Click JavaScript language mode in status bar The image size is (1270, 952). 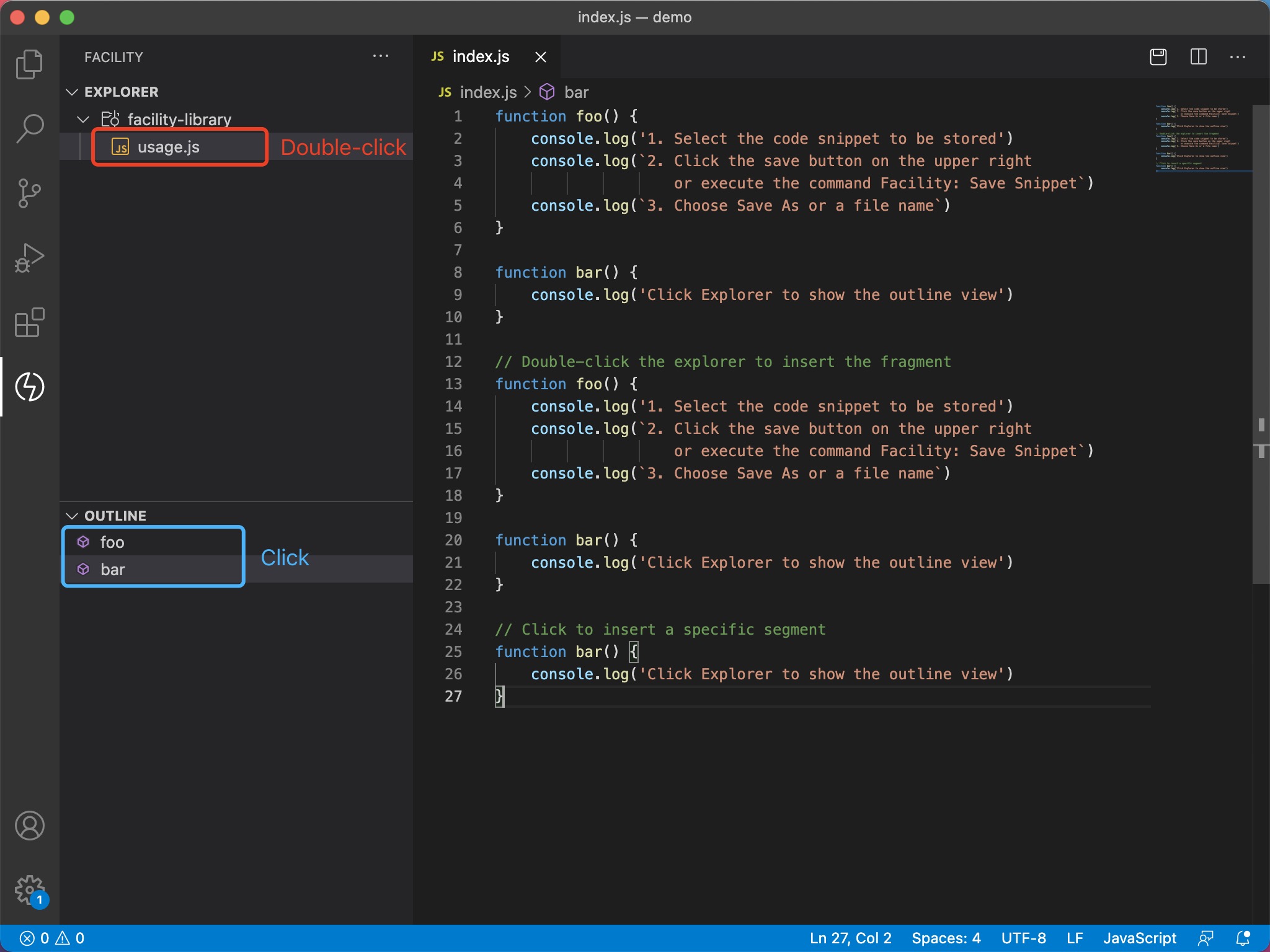click(x=1139, y=938)
